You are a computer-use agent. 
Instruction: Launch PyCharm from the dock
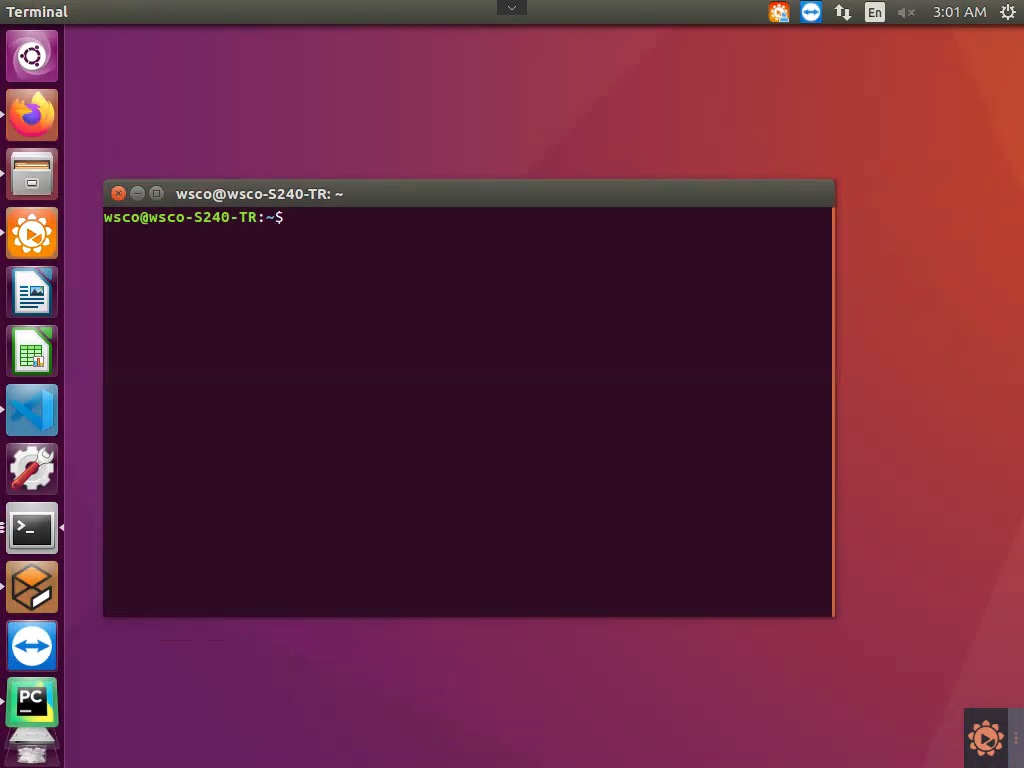[x=32, y=702]
